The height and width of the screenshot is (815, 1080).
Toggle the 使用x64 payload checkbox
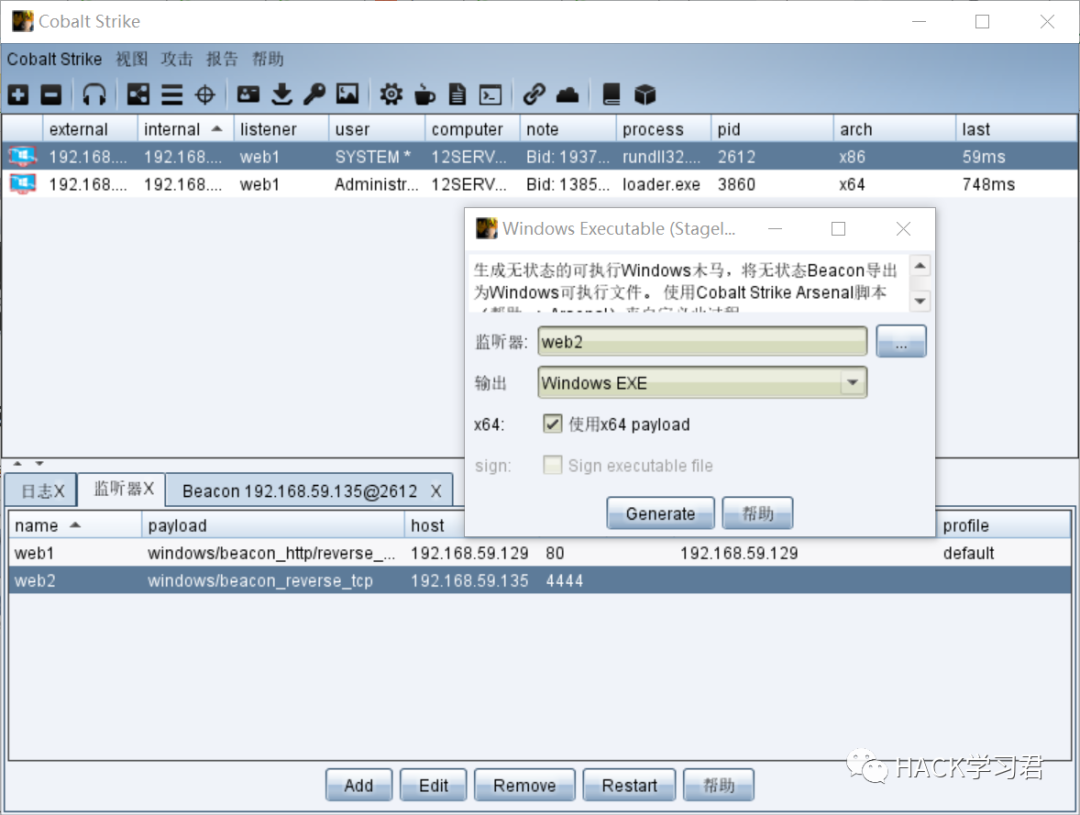point(552,424)
